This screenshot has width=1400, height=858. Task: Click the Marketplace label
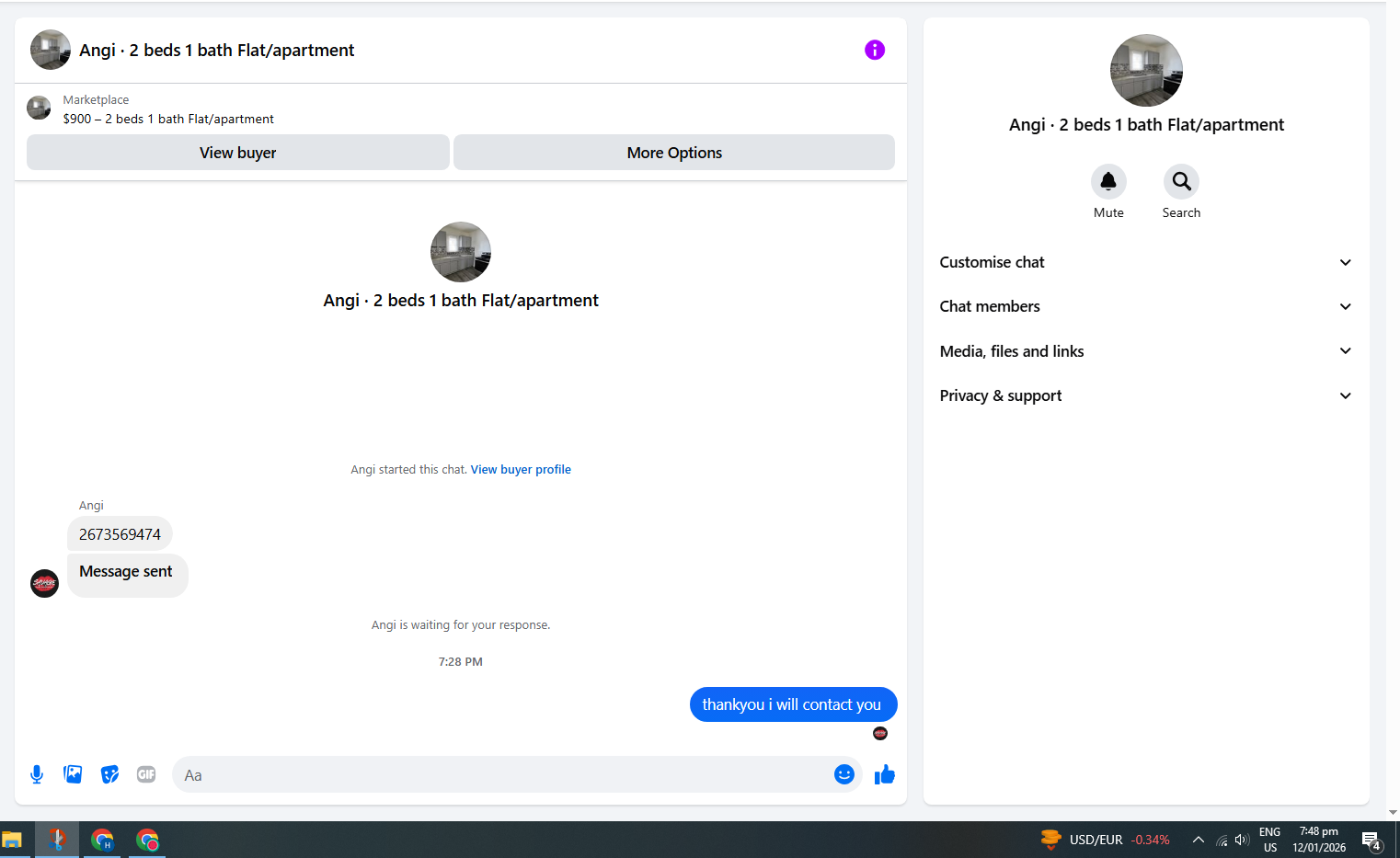tap(96, 99)
